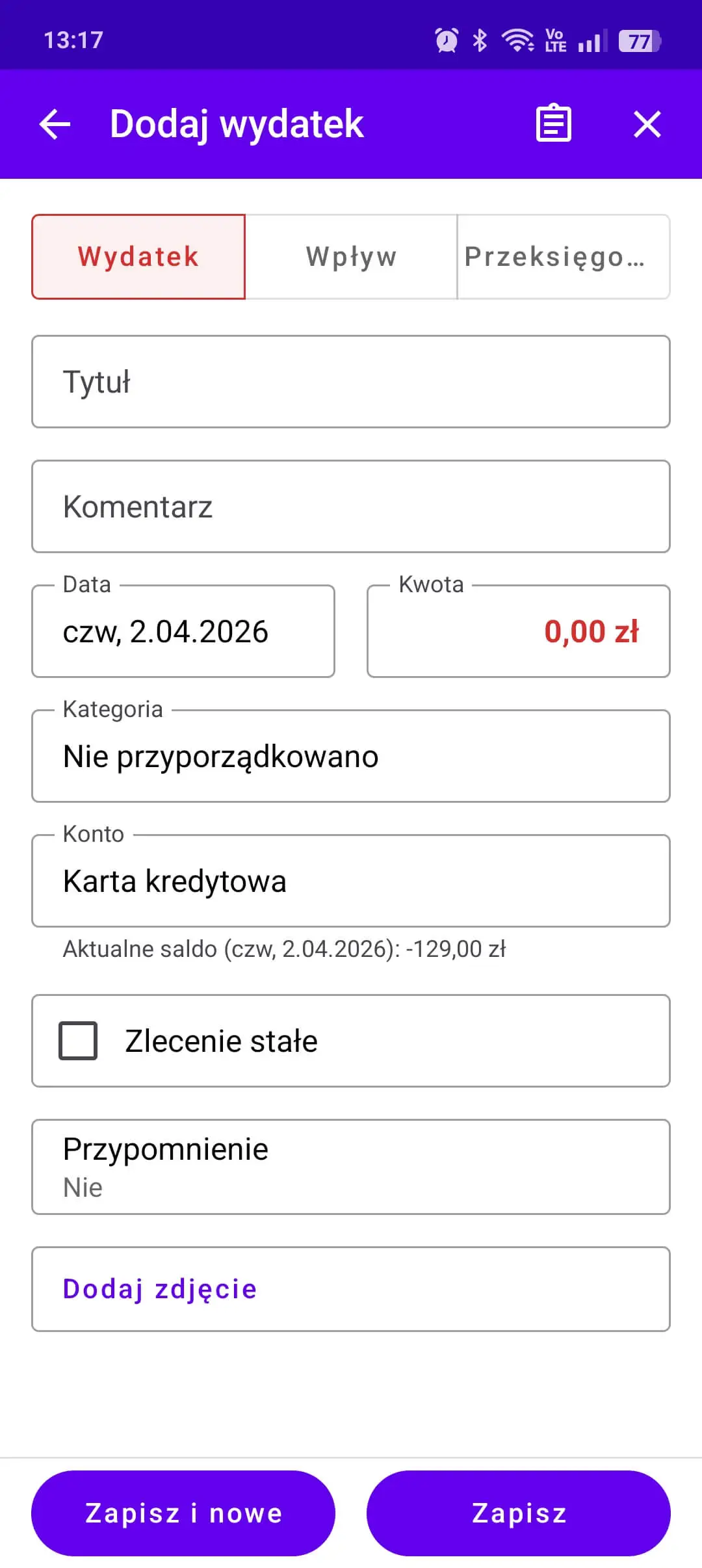This screenshot has width=702, height=1568.
Task: Tap the back arrow icon
Action: click(55, 124)
